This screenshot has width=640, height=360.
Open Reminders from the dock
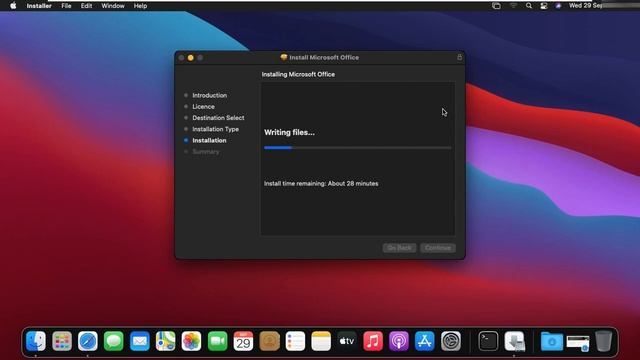pyautogui.click(x=295, y=341)
